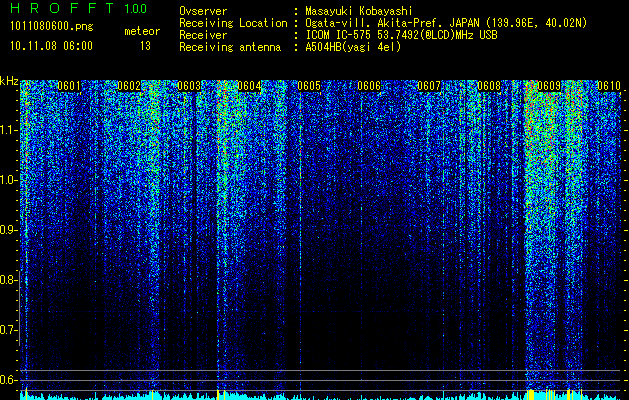
Task: Click the Receiving antenna label
Action: pyautogui.click(x=230, y=47)
